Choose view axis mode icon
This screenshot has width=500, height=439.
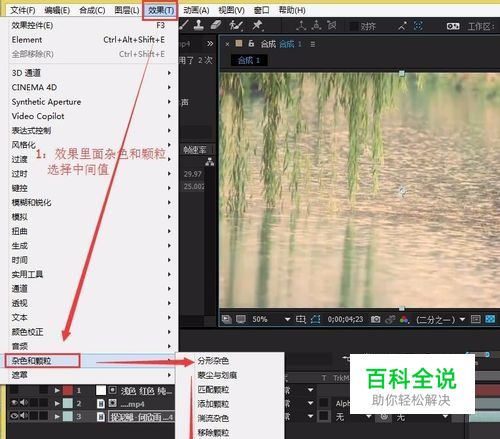pyautogui.click(x=331, y=26)
